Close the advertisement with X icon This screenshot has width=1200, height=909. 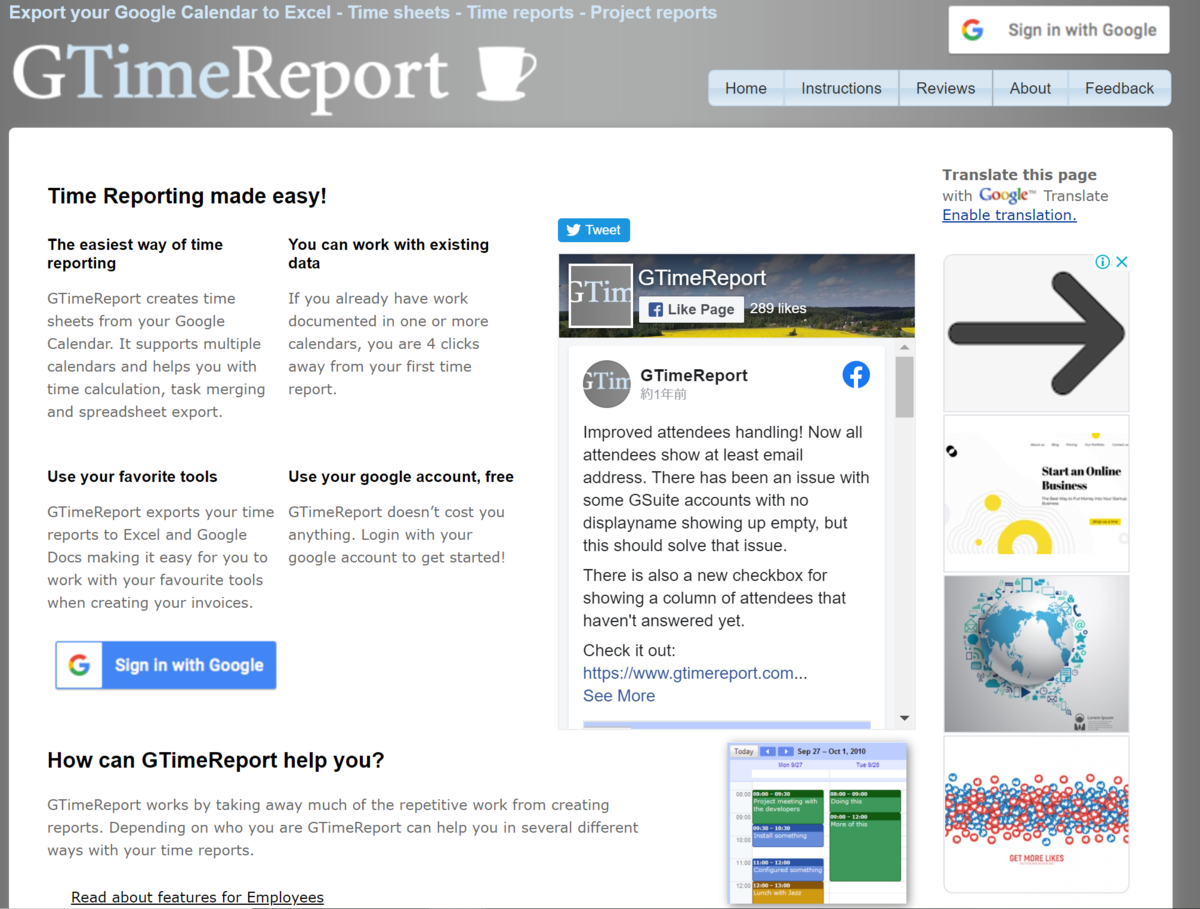tap(1121, 262)
